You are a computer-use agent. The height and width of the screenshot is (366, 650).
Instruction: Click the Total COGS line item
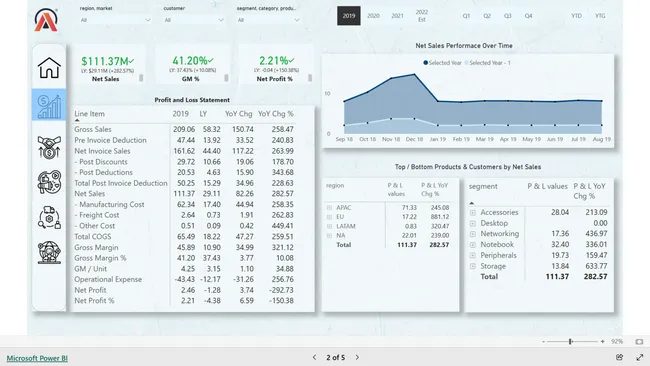93,237
